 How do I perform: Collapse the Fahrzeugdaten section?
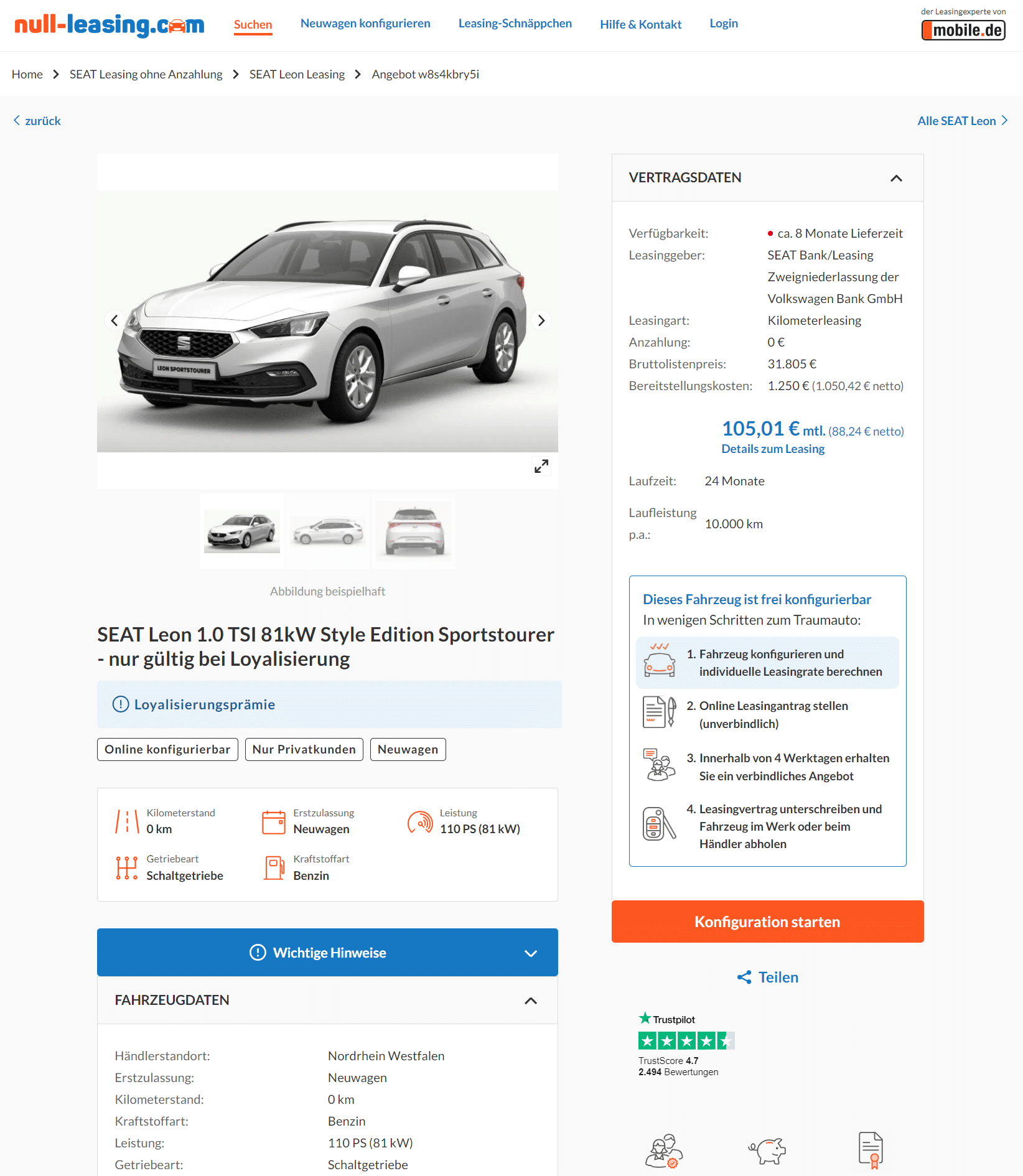click(x=531, y=1001)
